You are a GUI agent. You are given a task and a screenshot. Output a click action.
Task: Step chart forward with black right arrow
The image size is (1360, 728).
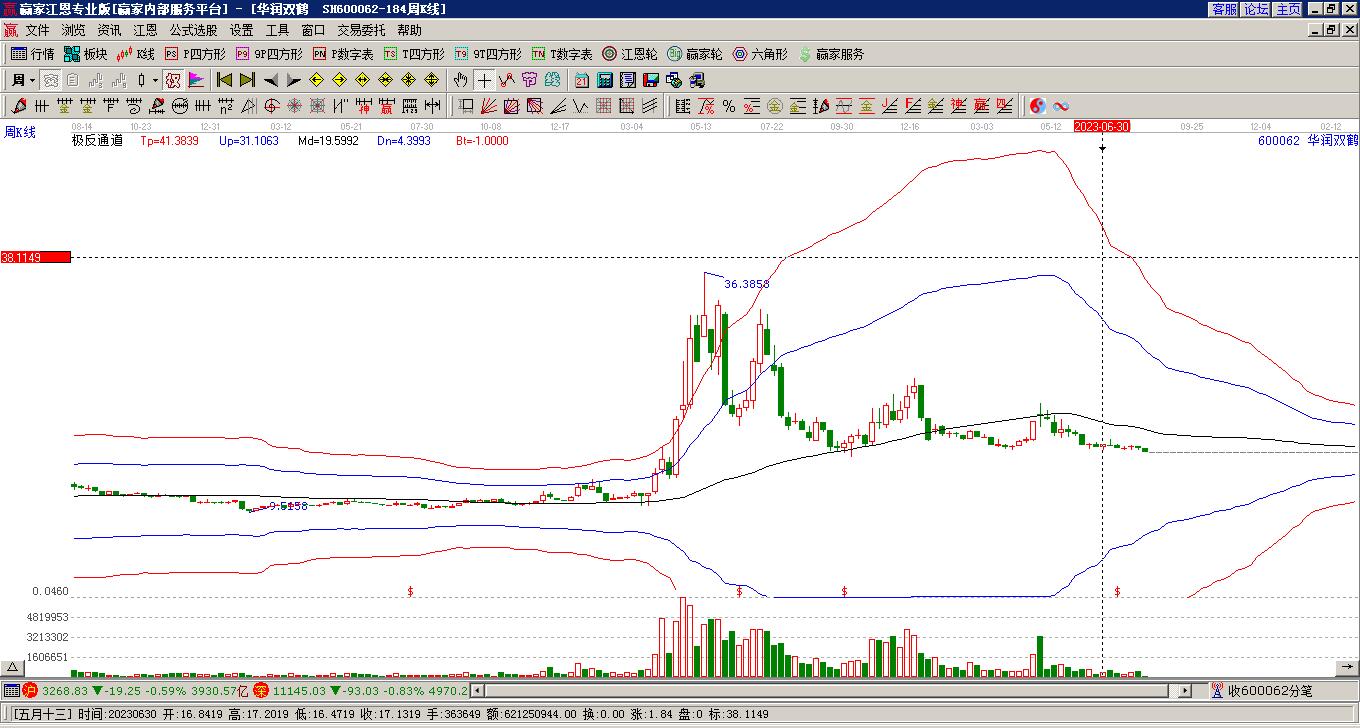(x=293, y=80)
